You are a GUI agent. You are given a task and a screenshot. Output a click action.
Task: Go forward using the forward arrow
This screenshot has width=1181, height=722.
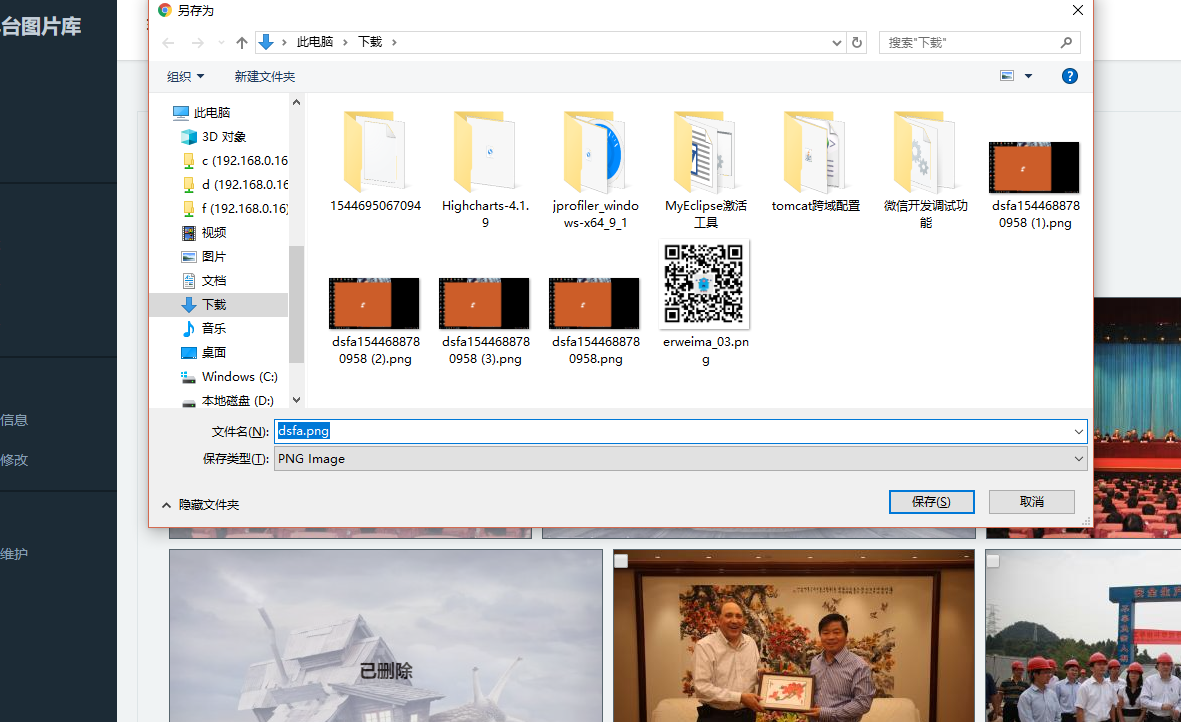click(x=197, y=43)
